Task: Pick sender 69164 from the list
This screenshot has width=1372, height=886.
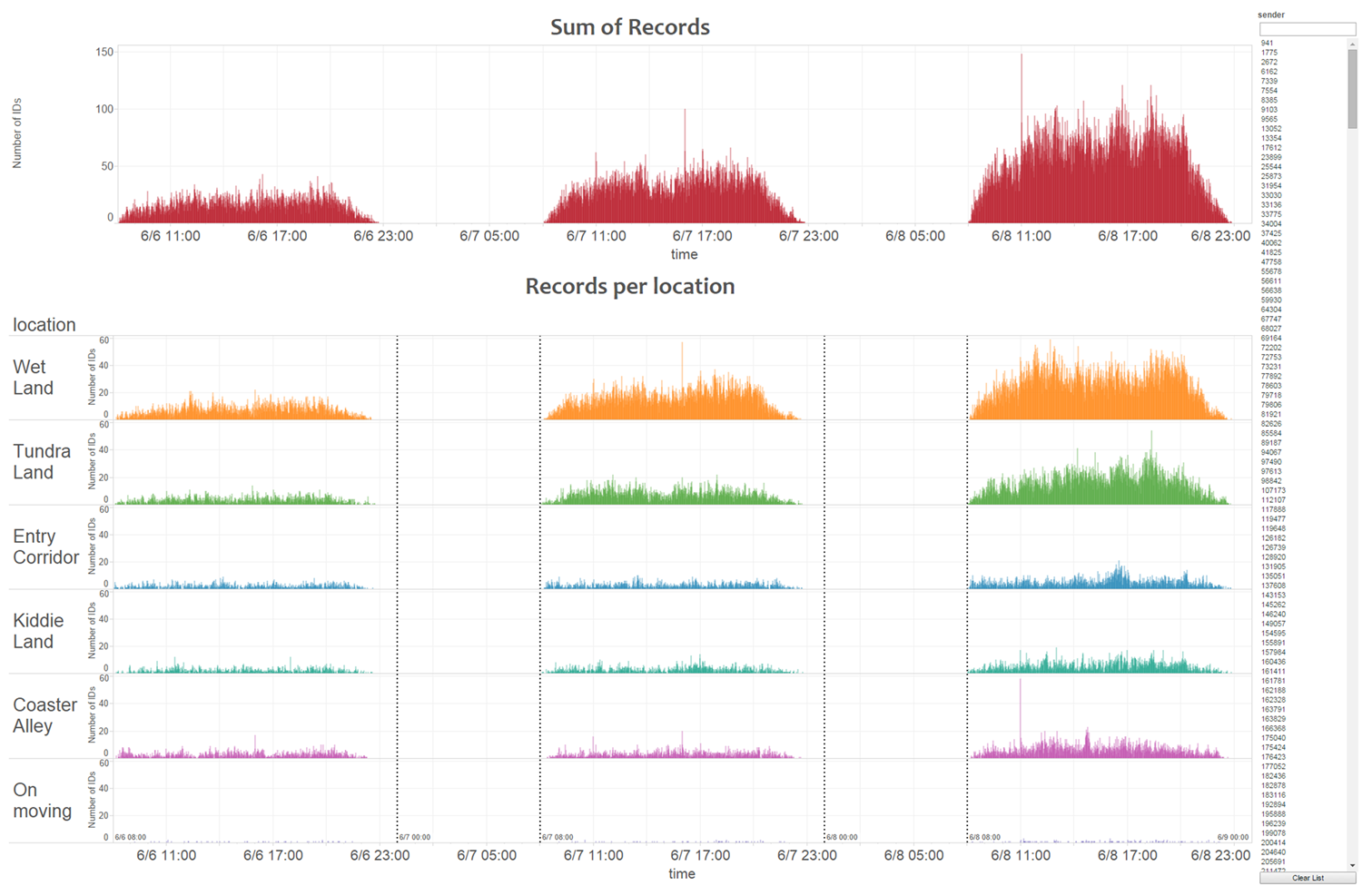Action: point(1271,339)
